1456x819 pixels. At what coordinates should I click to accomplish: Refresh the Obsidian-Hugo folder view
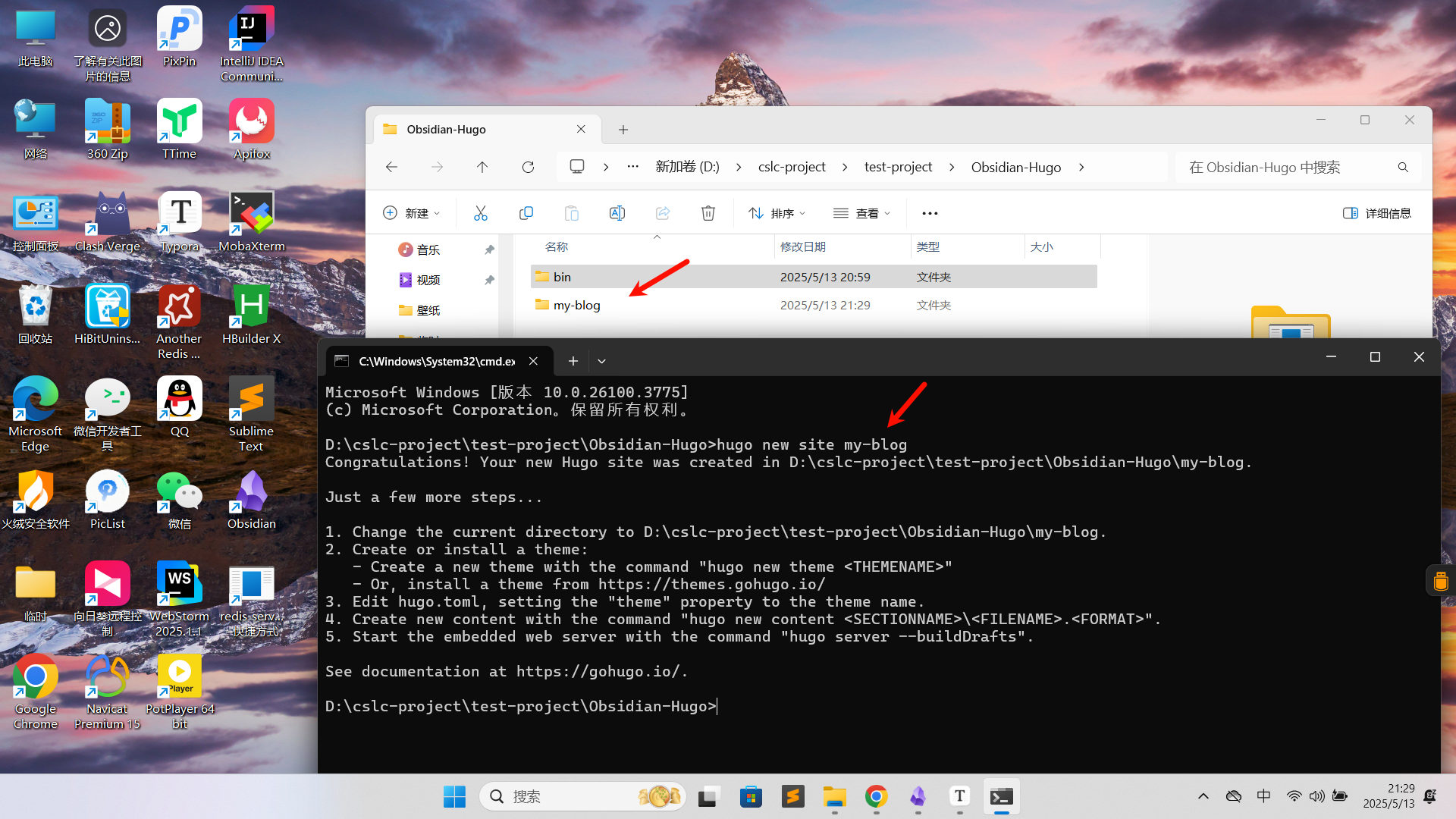pyautogui.click(x=528, y=167)
